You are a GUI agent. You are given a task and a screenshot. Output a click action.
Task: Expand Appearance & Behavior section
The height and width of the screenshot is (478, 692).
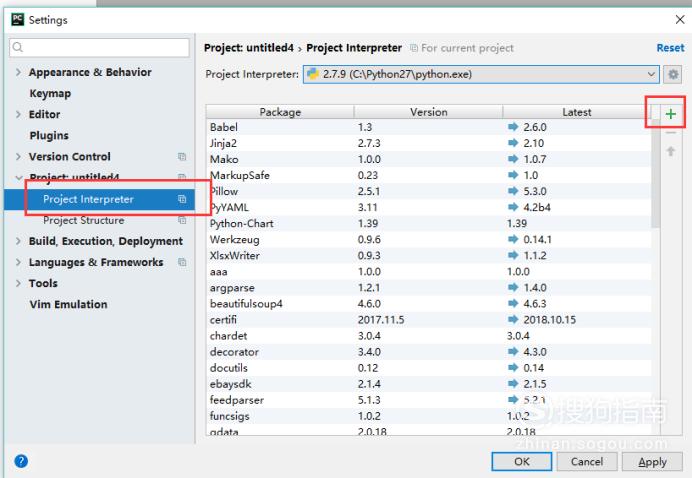(x=18, y=72)
